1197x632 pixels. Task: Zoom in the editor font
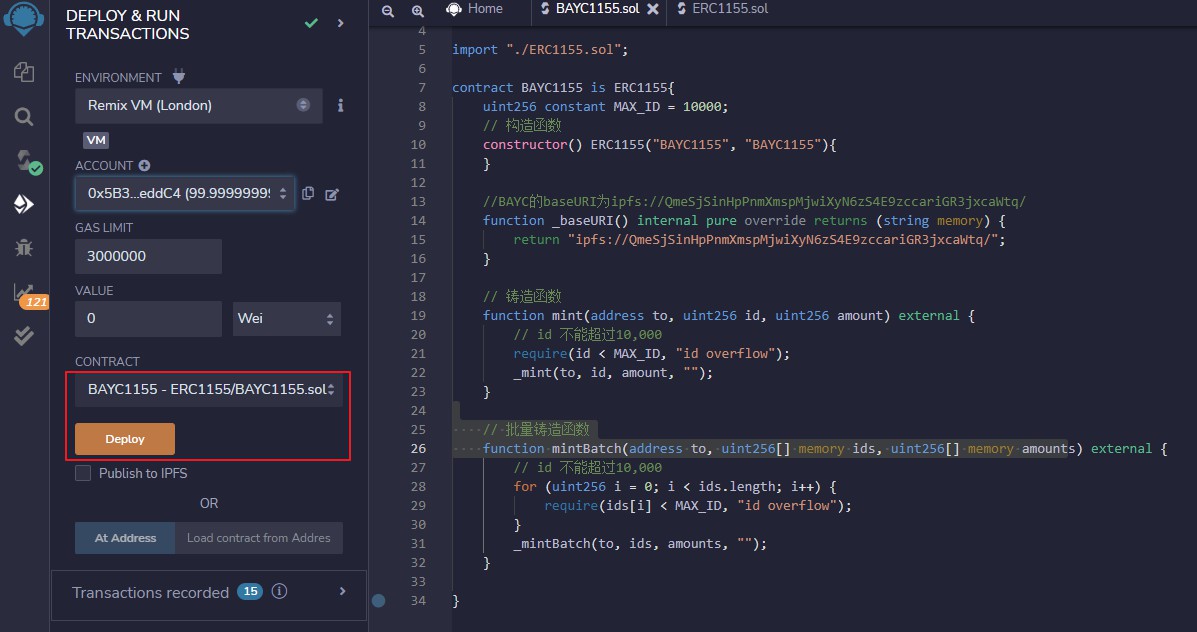pos(418,11)
